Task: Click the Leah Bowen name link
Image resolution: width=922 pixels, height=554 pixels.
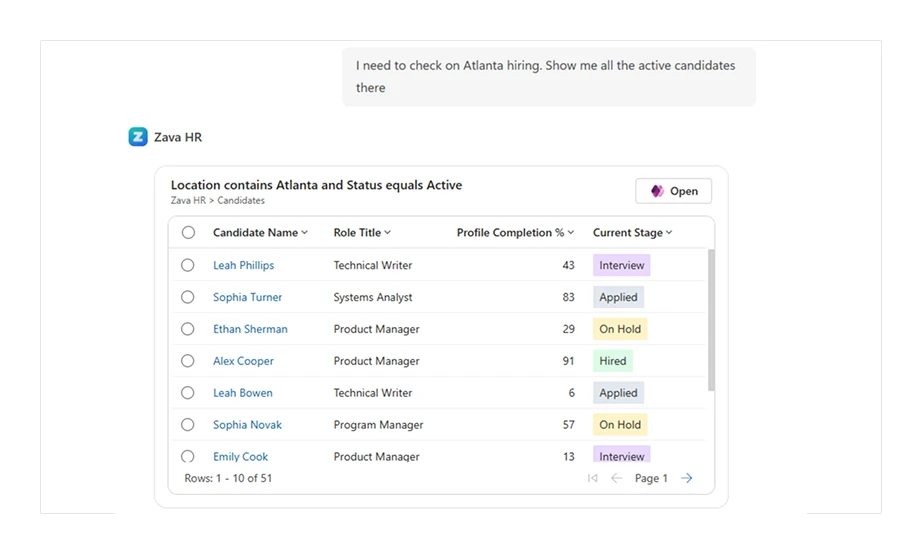Action: coord(242,393)
